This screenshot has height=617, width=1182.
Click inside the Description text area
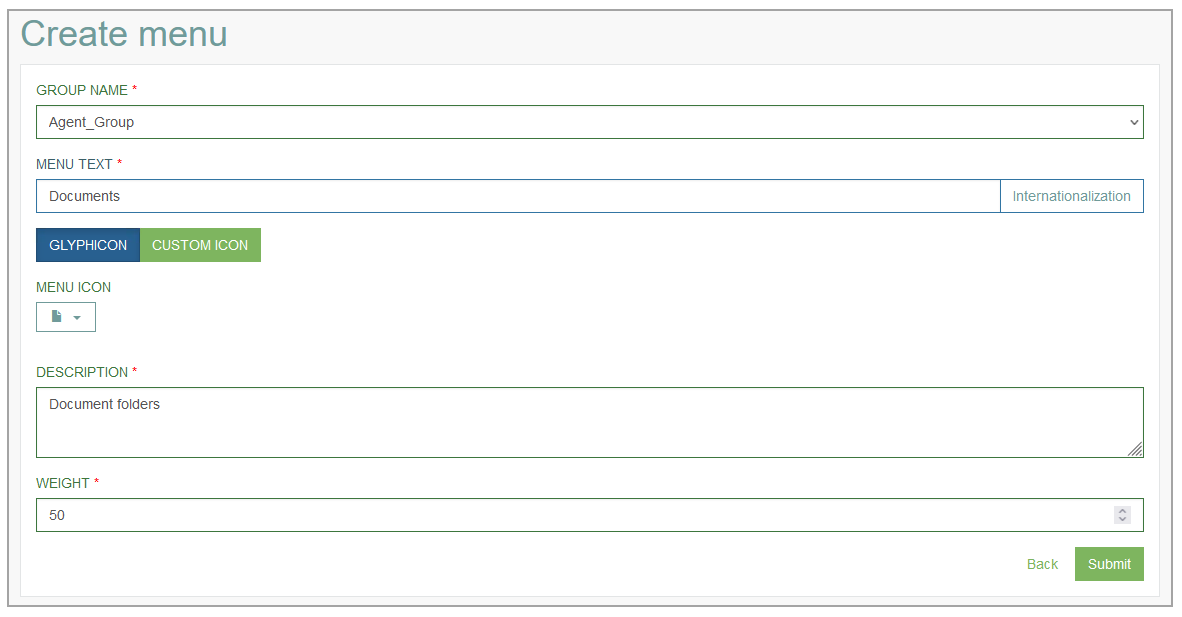pyautogui.click(x=589, y=422)
